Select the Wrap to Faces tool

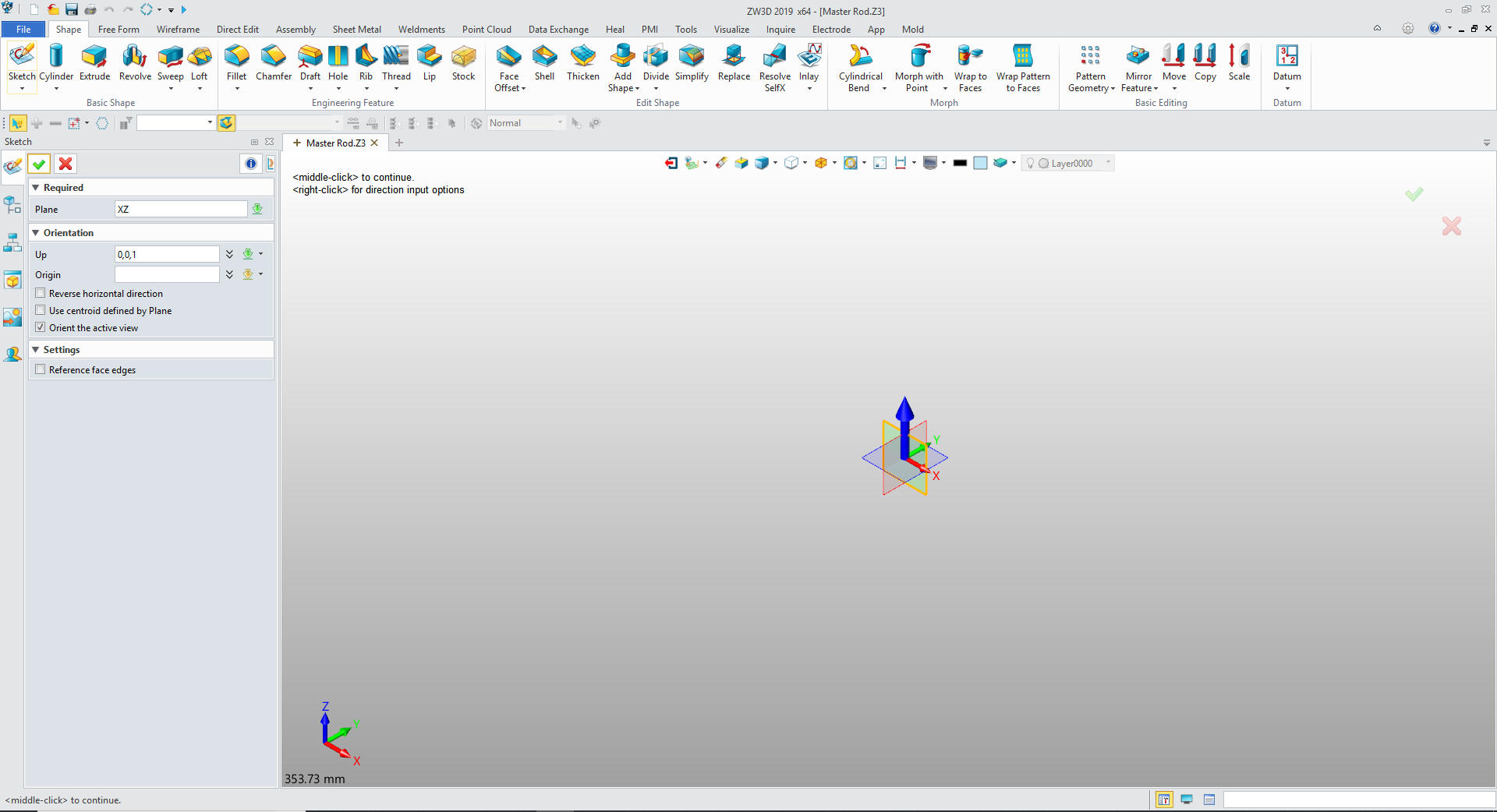970,69
